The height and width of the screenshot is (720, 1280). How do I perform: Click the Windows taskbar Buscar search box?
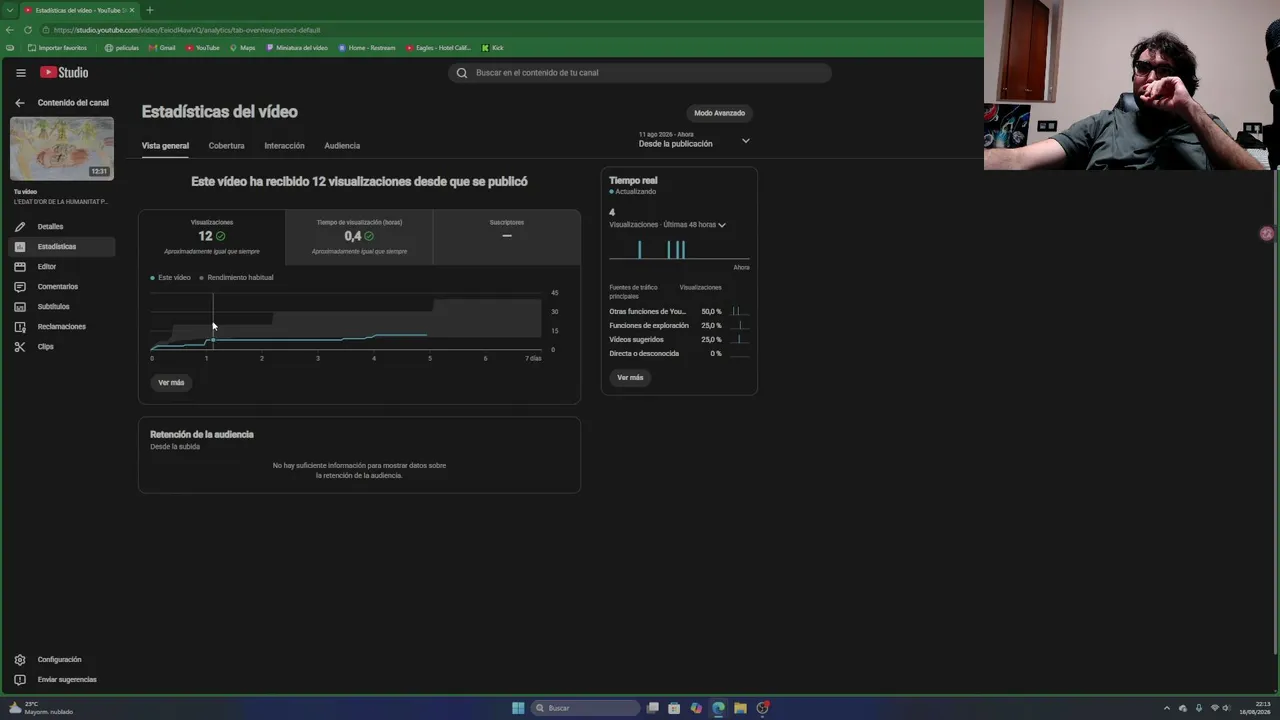586,708
